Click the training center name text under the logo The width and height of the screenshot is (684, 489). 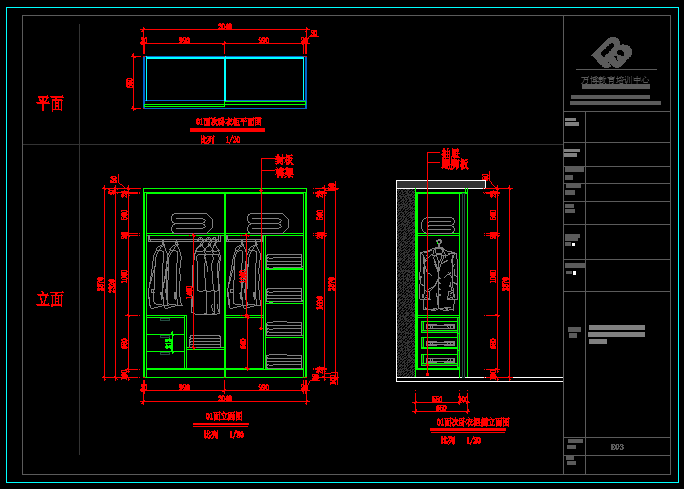coord(615,80)
